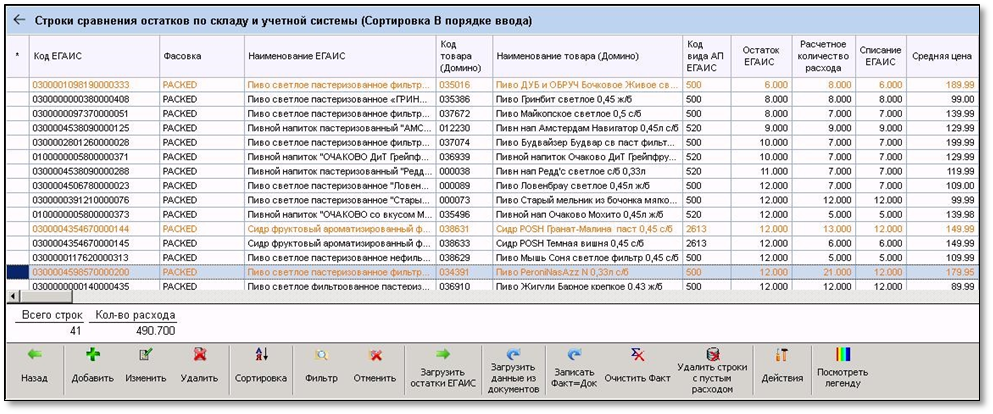
Task: Click the Списание ЕГАИС column header
Action: click(x=880, y=56)
